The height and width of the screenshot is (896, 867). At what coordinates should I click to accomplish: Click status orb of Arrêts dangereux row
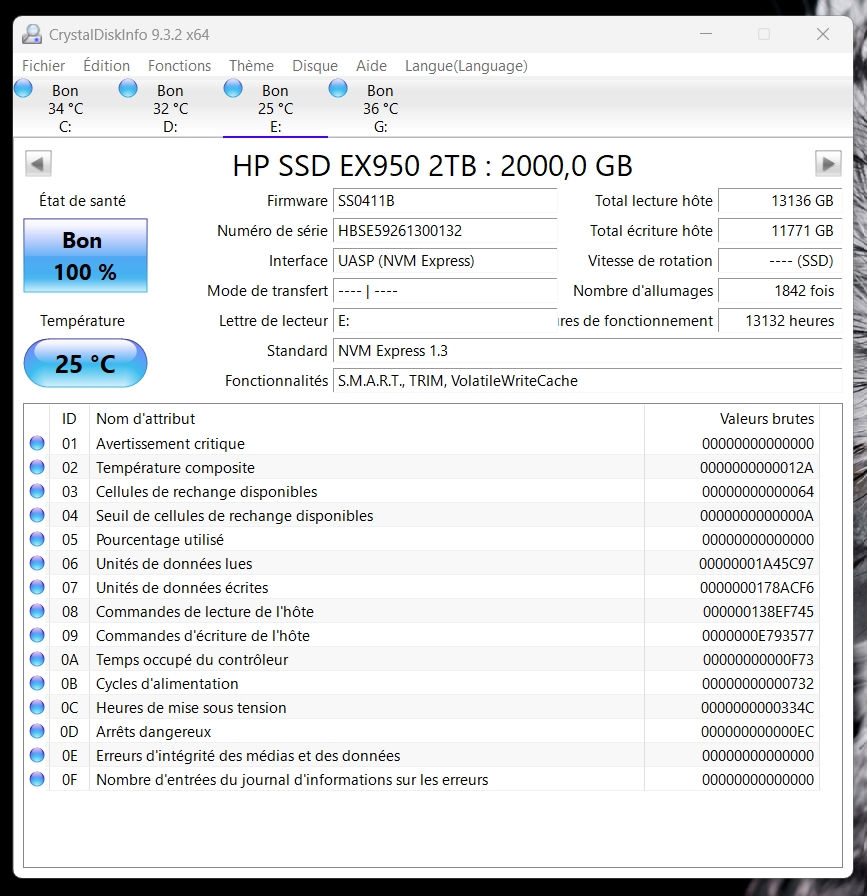click(37, 731)
